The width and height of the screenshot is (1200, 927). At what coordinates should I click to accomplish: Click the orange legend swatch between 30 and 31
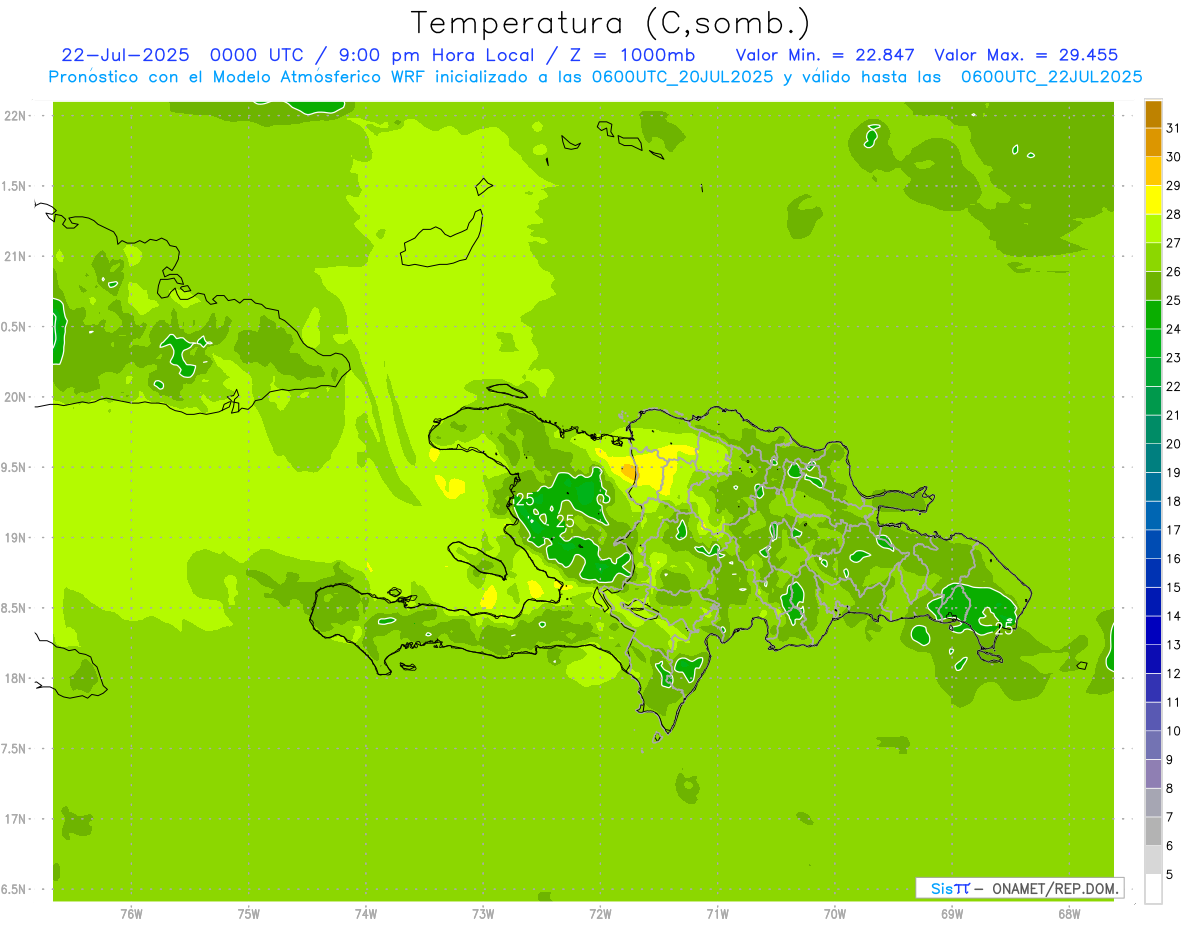click(1153, 142)
